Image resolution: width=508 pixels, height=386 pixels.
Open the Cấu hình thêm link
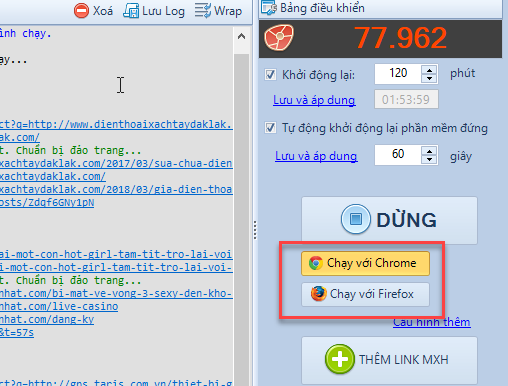coord(432,322)
